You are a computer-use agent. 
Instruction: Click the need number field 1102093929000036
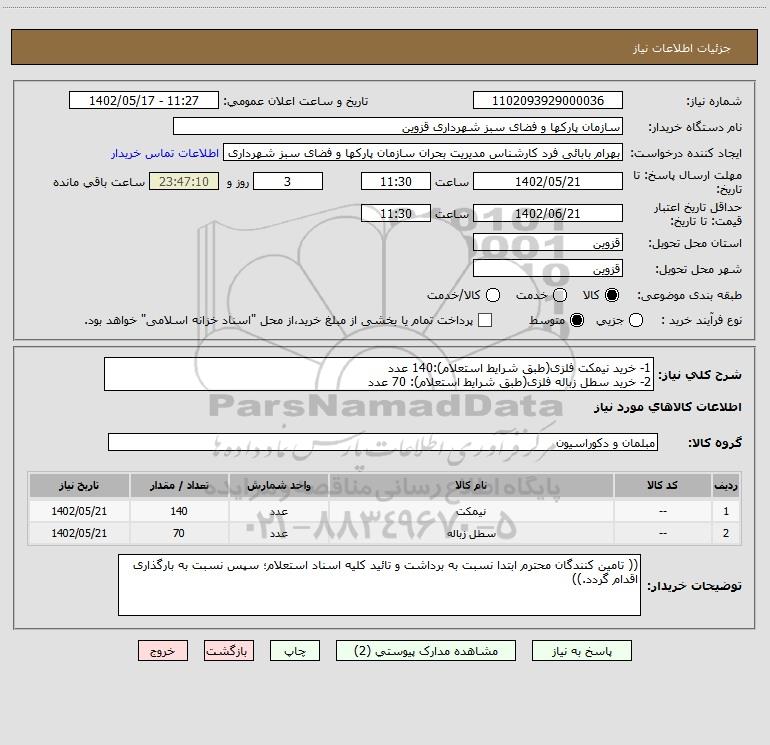click(x=548, y=100)
